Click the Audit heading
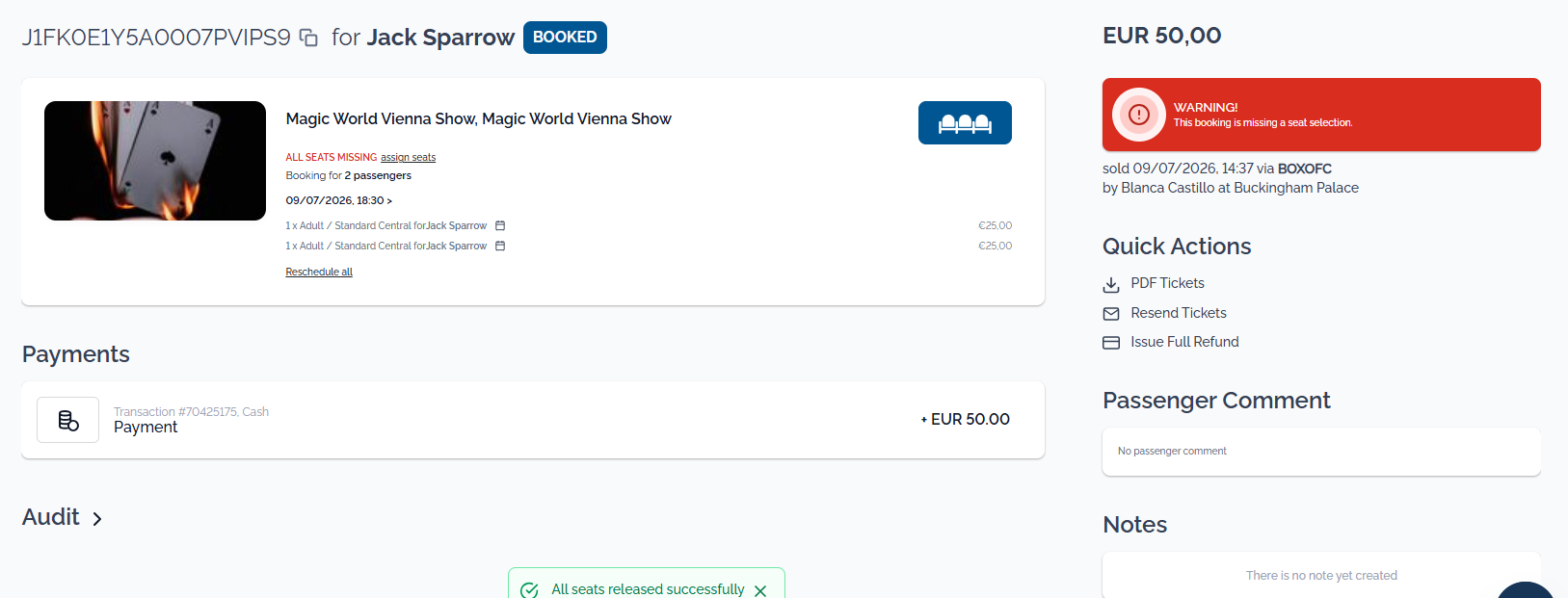This screenshot has width=1568, height=598. [x=51, y=517]
